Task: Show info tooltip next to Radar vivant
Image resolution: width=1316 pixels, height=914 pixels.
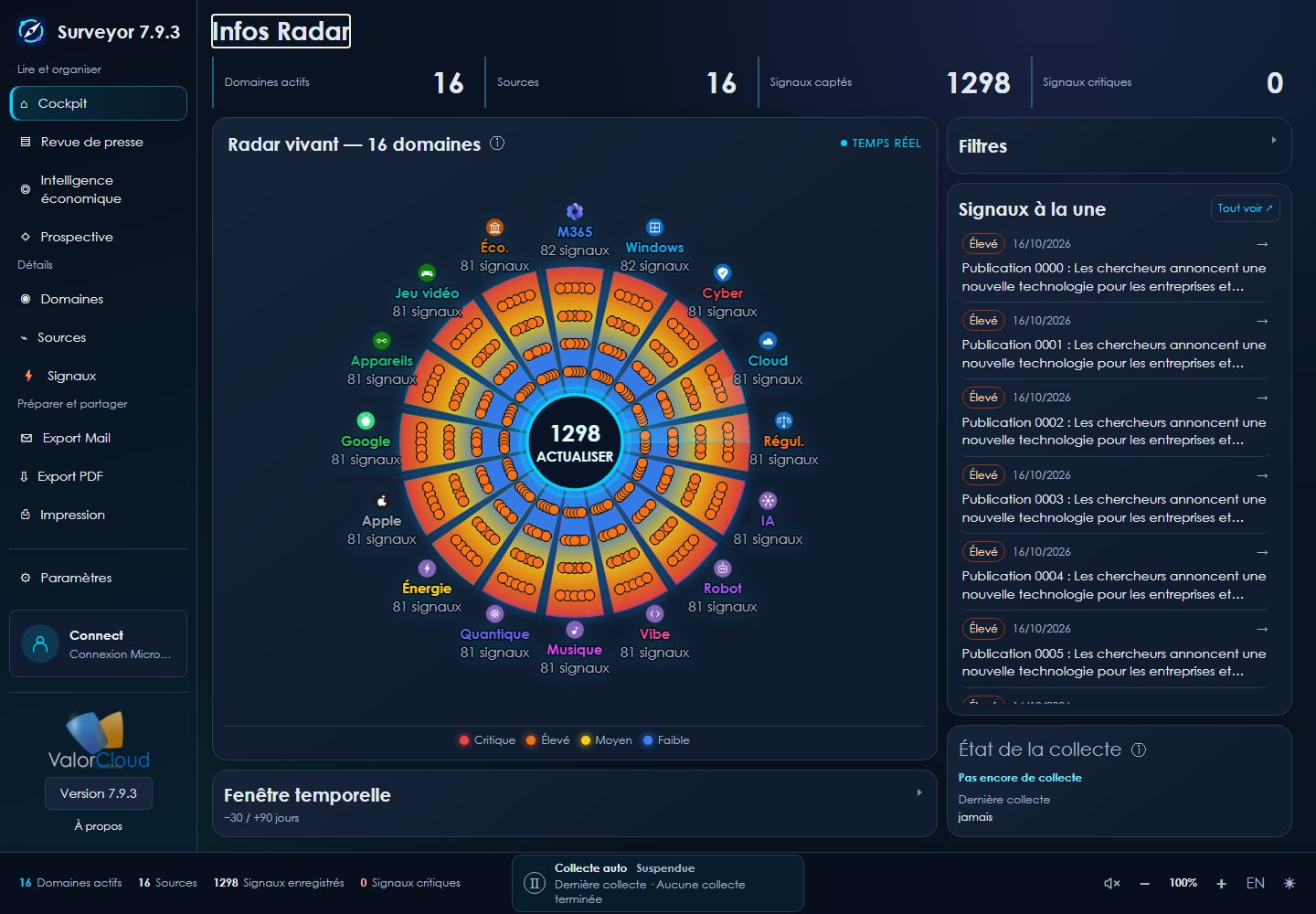Action: pyautogui.click(x=497, y=143)
